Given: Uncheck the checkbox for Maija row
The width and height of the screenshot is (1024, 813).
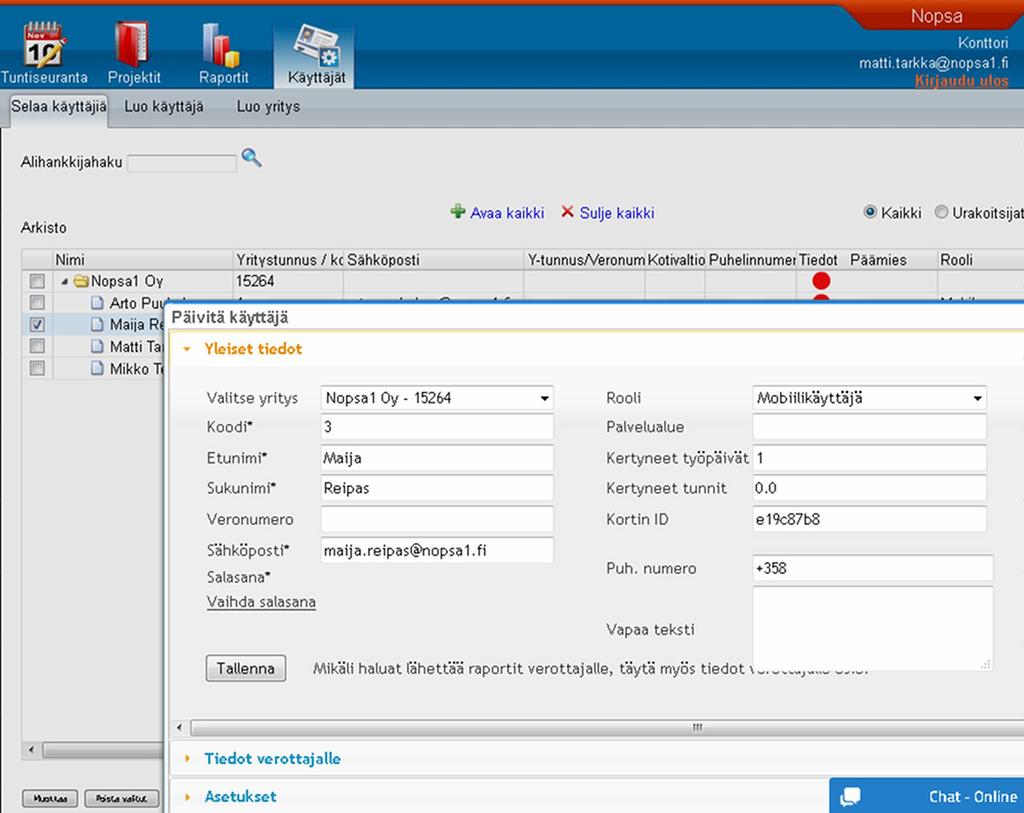Looking at the screenshot, I should [x=37, y=325].
